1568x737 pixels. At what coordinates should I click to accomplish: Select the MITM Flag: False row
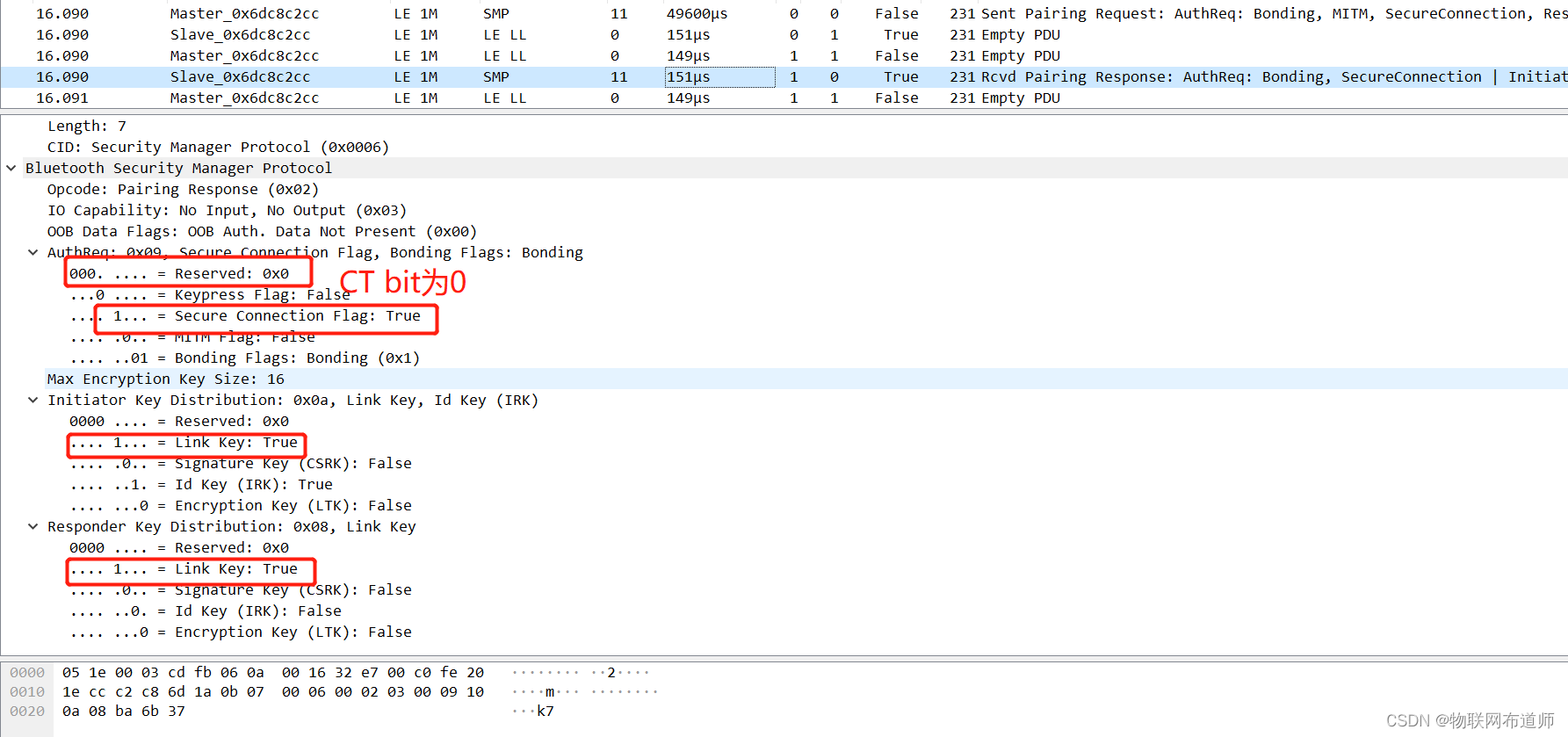click(192, 336)
